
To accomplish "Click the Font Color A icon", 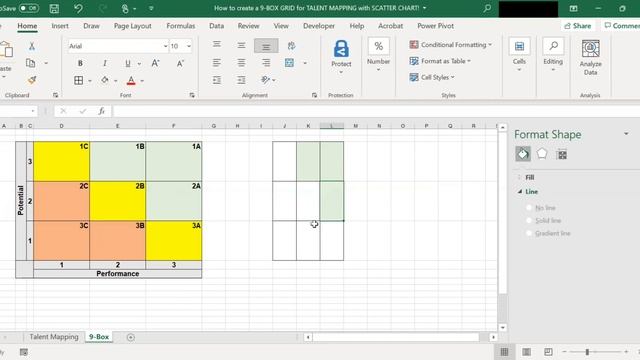I will click(x=131, y=80).
